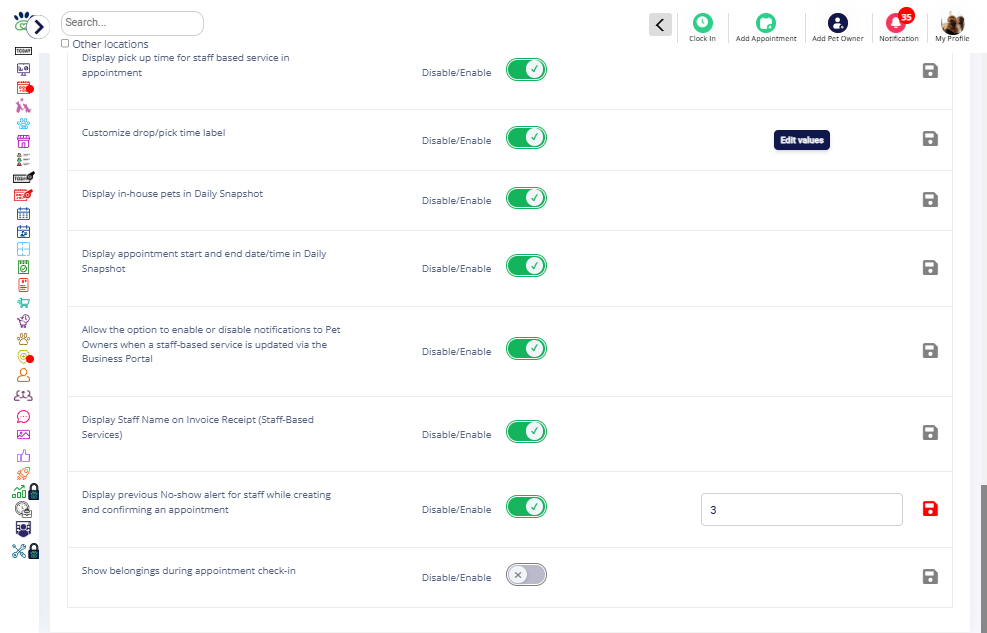This screenshot has height=633, width=987.
Task: Open the locked tools wrench sidebar icon
Action: pyautogui.click(x=25, y=551)
